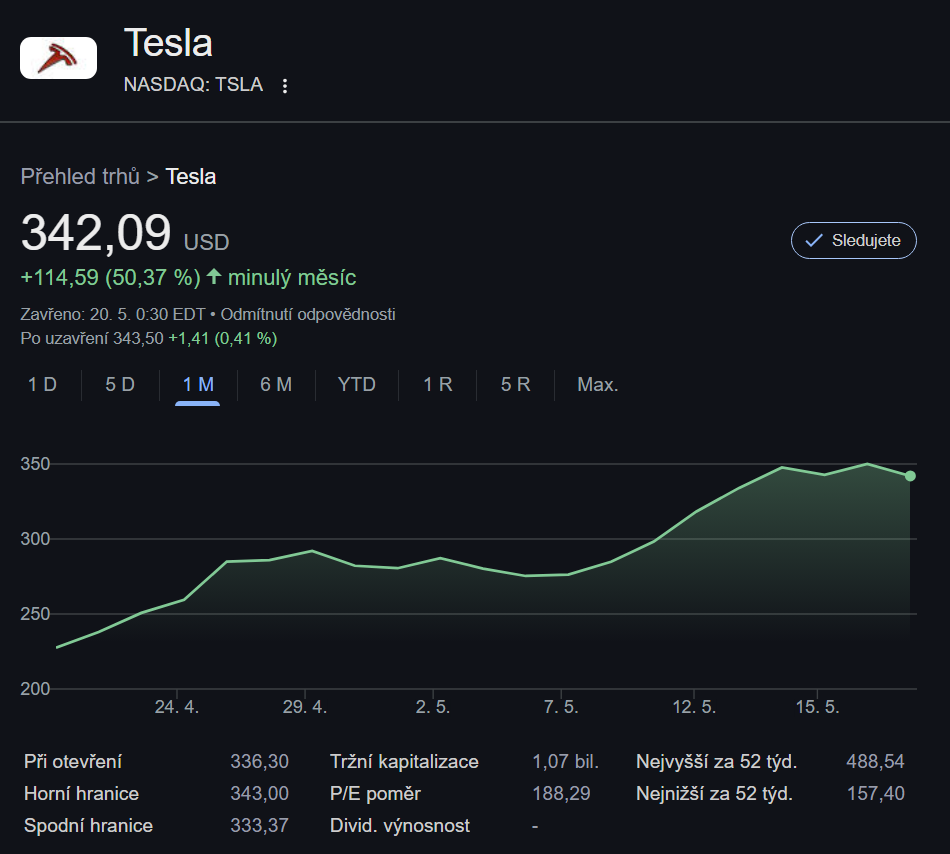The height and width of the screenshot is (854, 950).
Task: Click the NASDAQ: TSLA ticker text
Action: pyautogui.click(x=193, y=84)
